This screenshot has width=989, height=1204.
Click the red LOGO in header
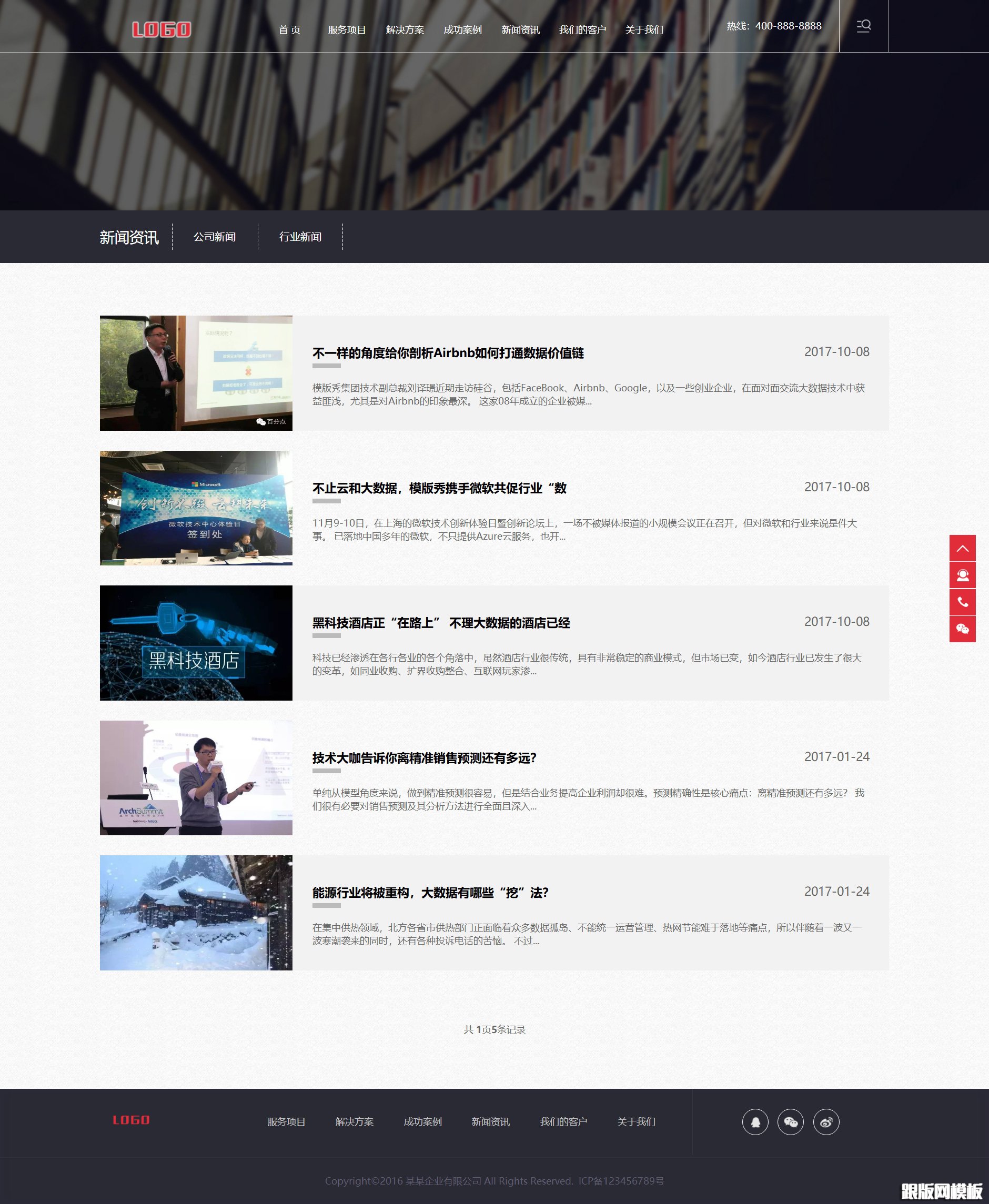(x=161, y=29)
